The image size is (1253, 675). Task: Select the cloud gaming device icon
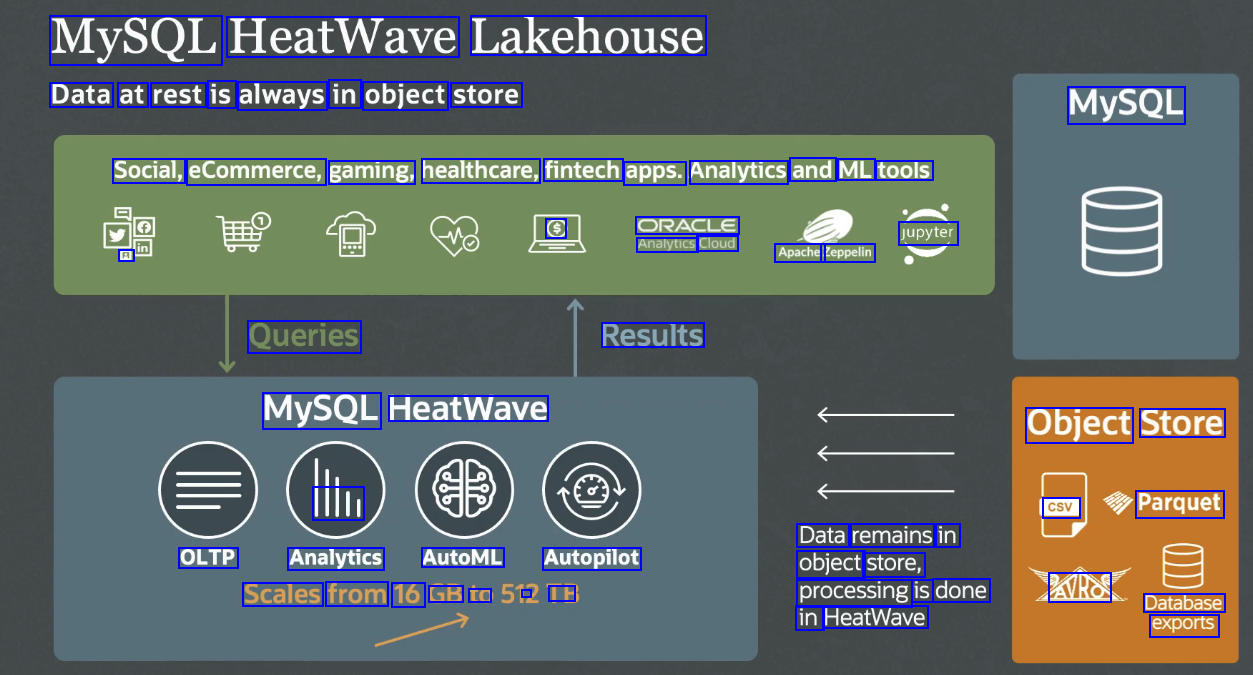[x=351, y=234]
